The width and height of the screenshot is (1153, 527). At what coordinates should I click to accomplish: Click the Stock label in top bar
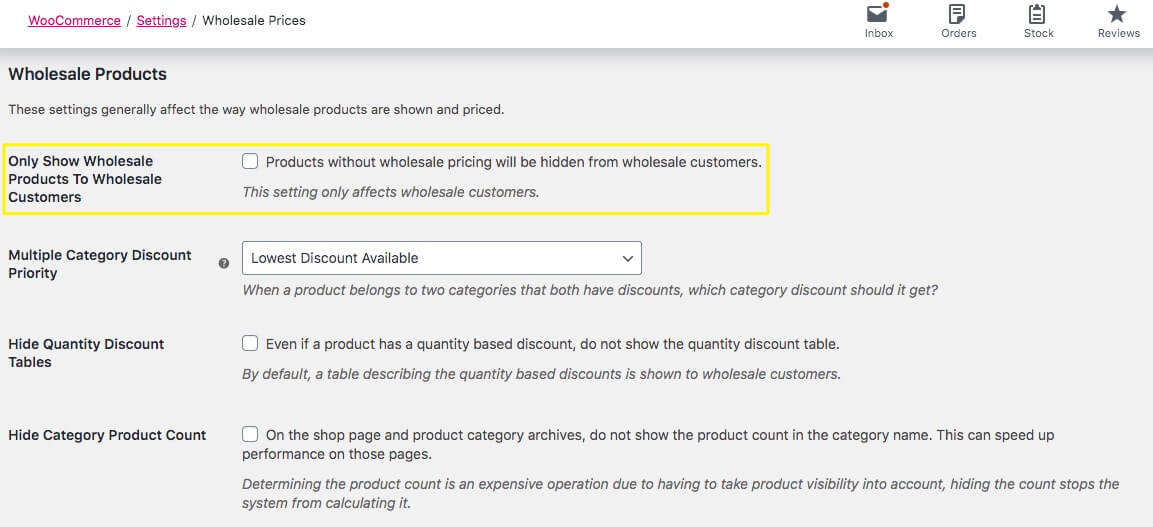[x=1038, y=33]
